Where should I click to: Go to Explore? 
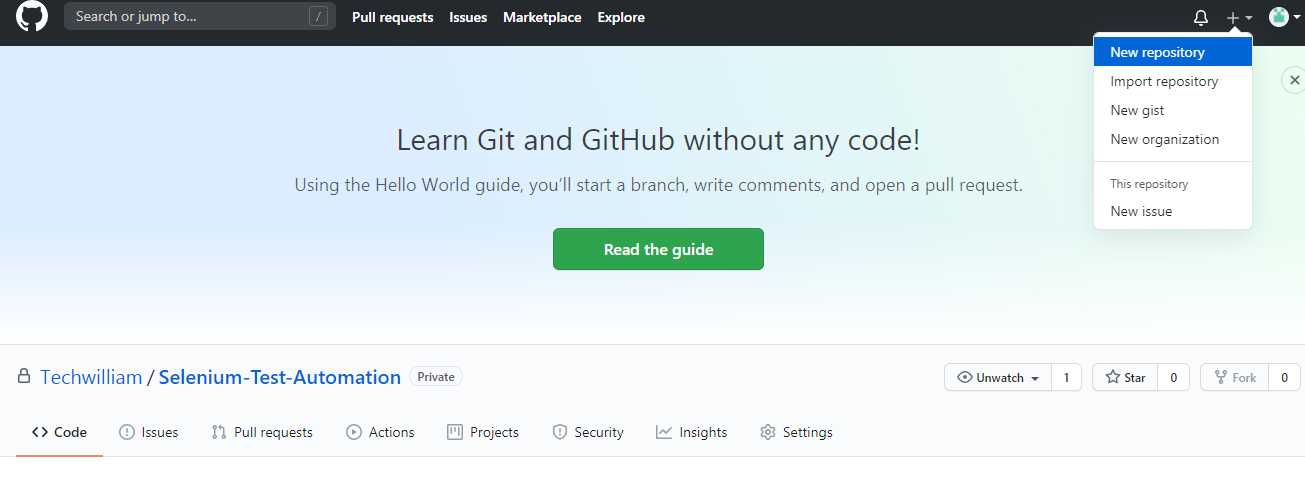pos(621,17)
